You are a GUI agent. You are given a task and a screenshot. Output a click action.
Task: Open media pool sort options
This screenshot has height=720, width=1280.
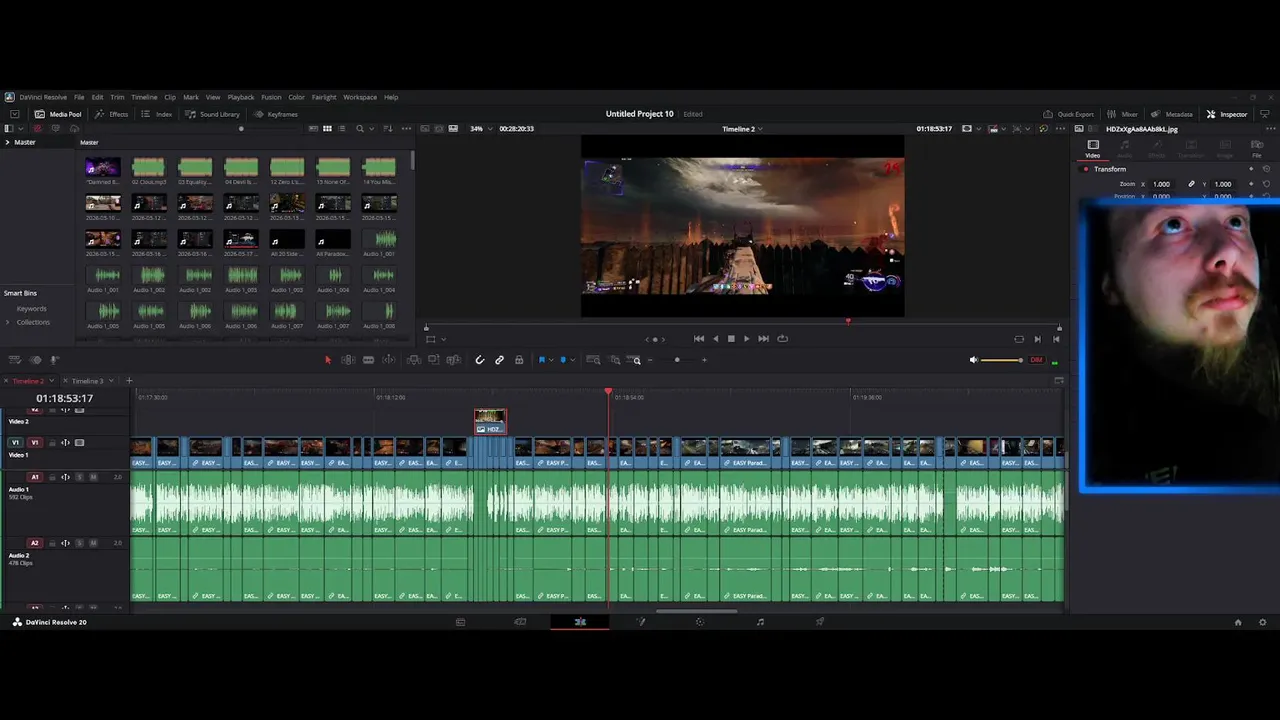(x=387, y=129)
